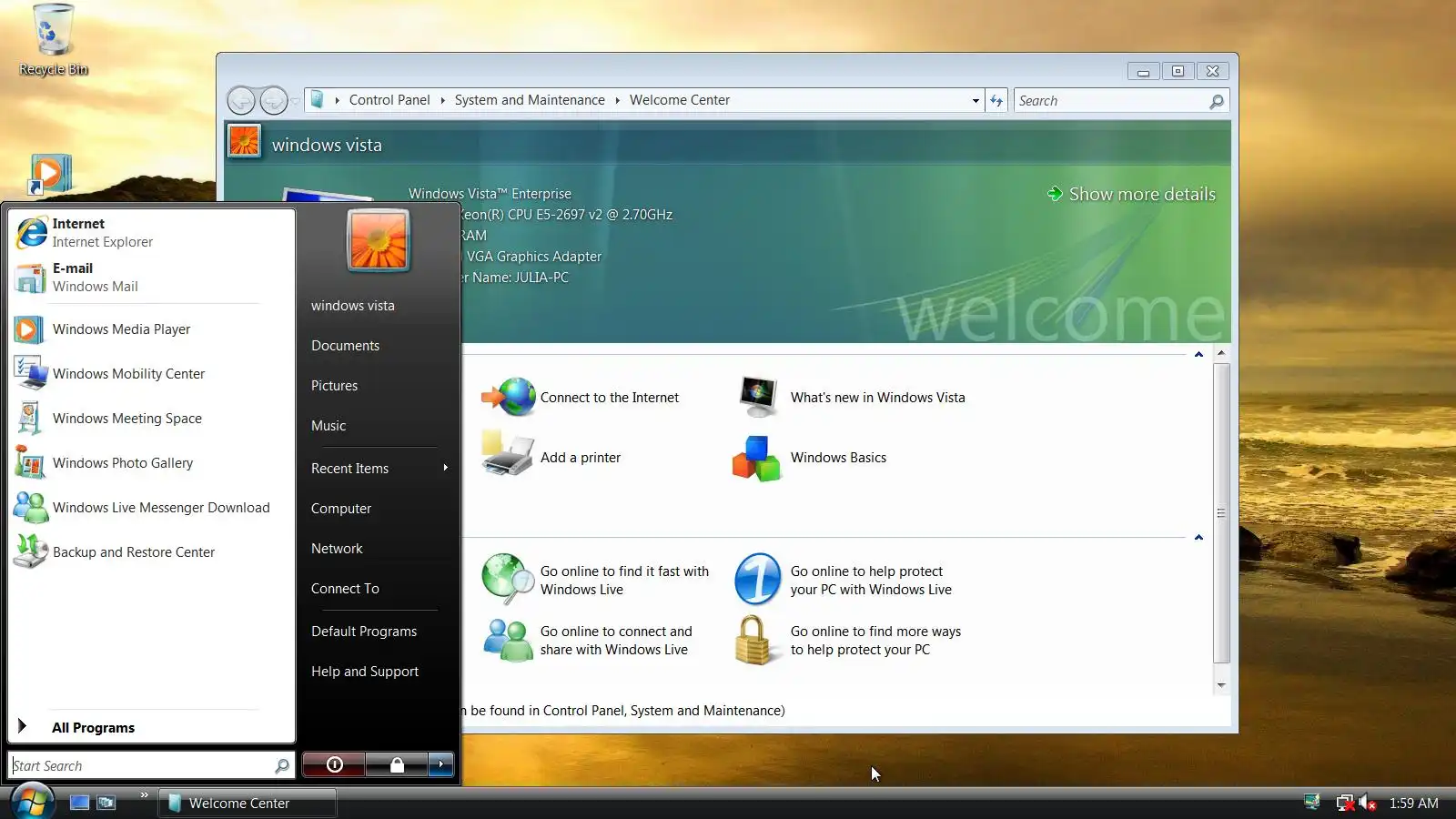
Task: Open Music from the Start menu
Action: click(x=329, y=426)
